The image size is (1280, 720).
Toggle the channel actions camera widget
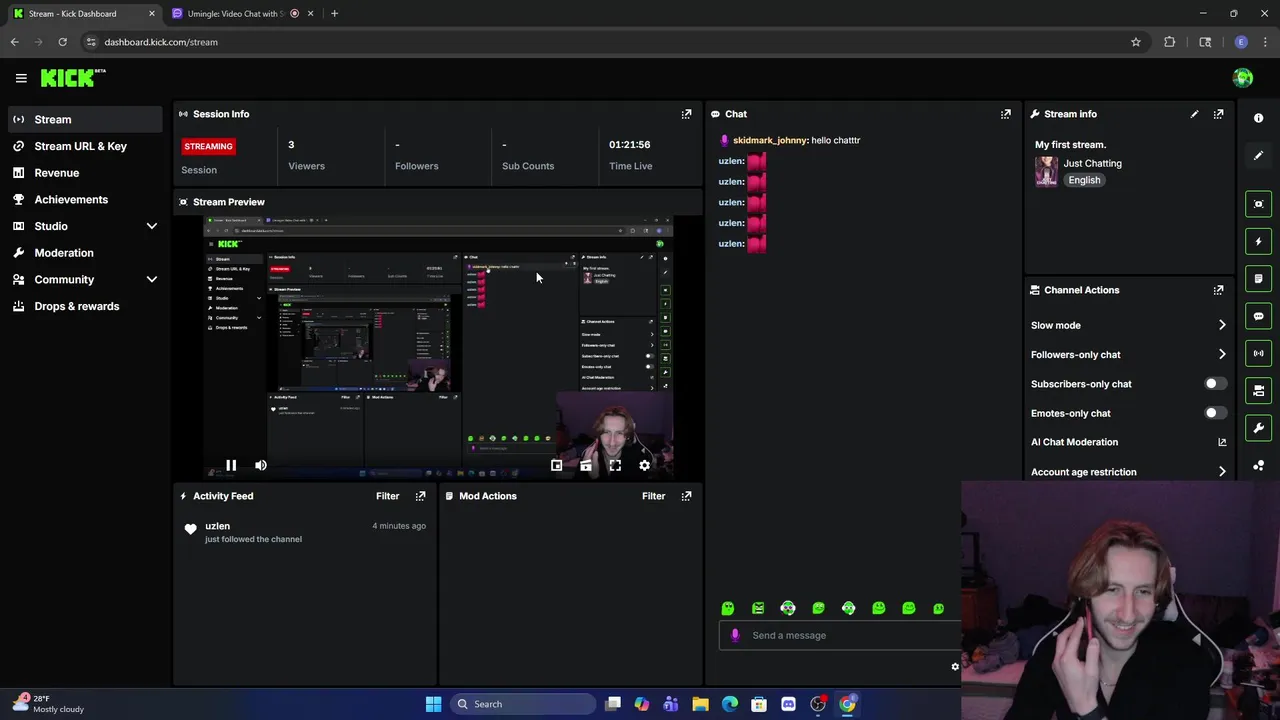coord(1259,390)
